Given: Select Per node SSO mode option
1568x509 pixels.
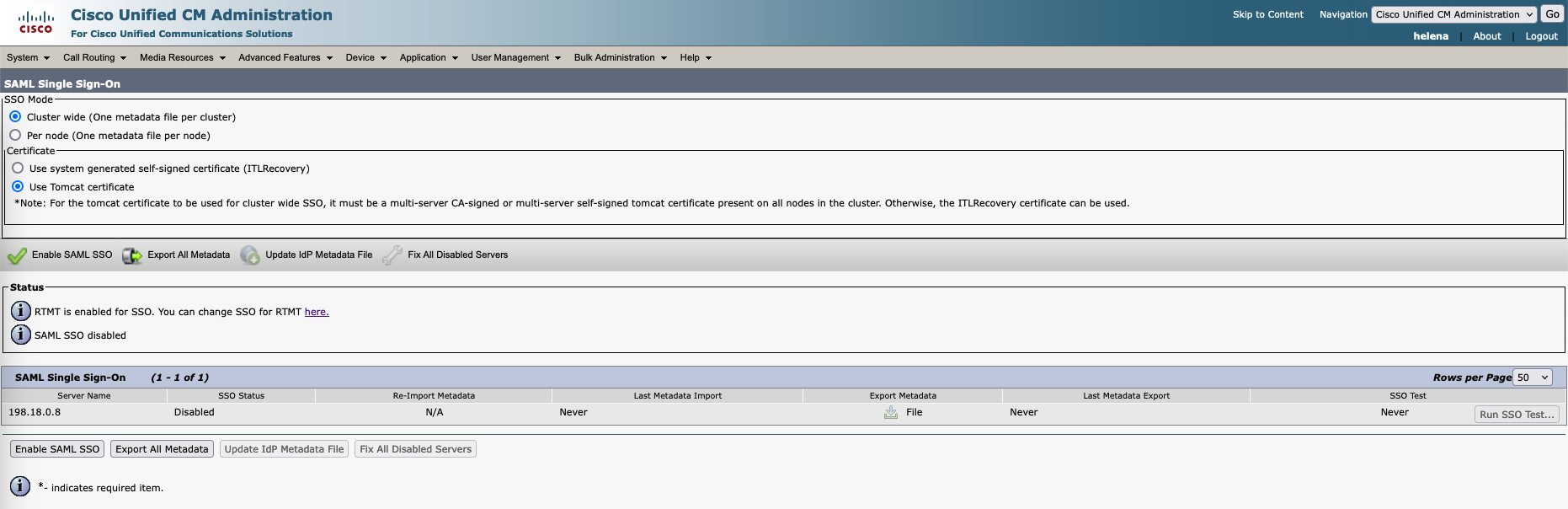Looking at the screenshot, I should pyautogui.click(x=15, y=135).
